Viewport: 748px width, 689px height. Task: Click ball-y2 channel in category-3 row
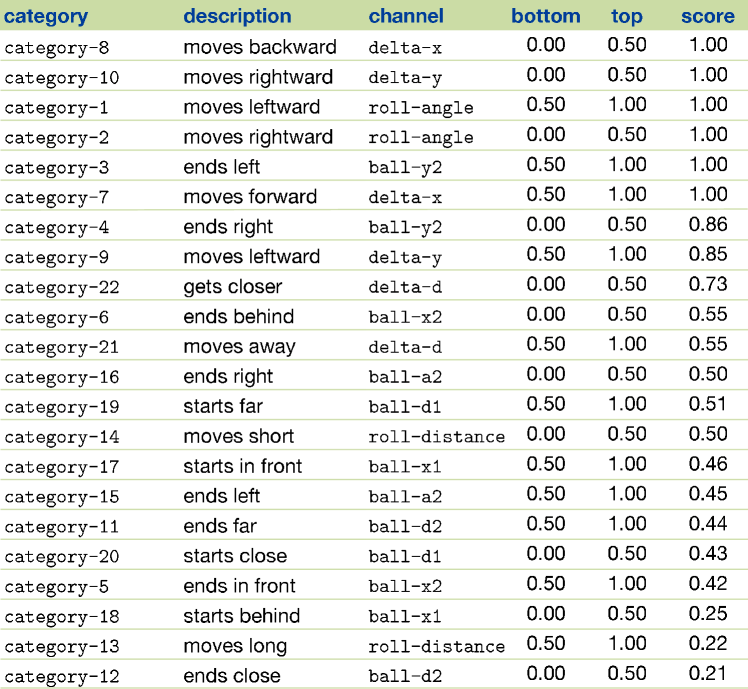pos(405,168)
